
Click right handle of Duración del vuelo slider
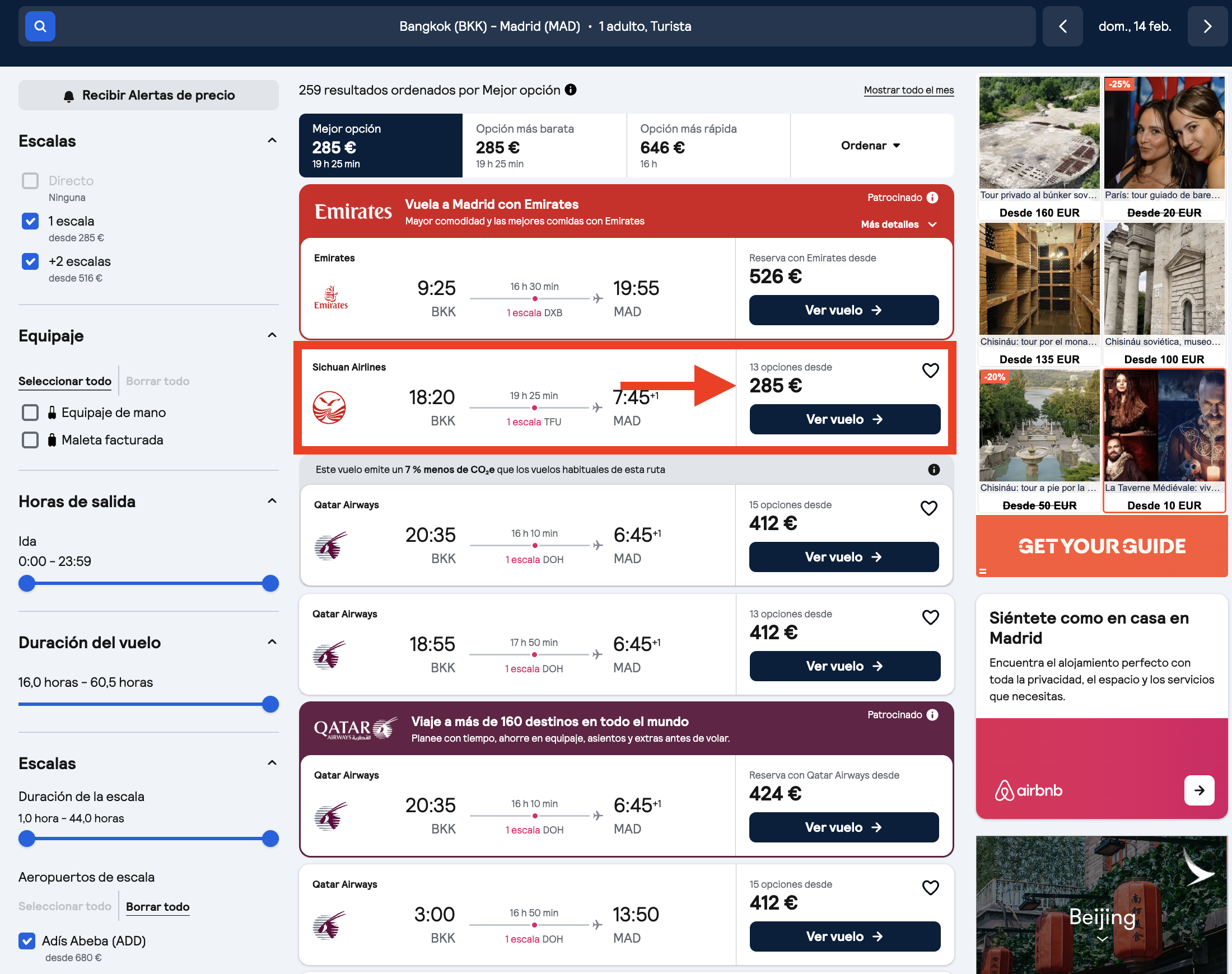click(270, 704)
